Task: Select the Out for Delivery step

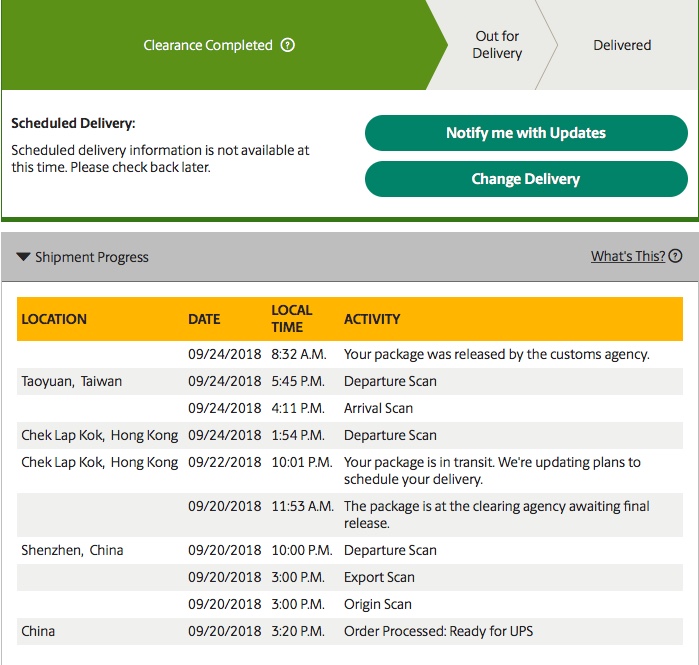Action: point(497,45)
